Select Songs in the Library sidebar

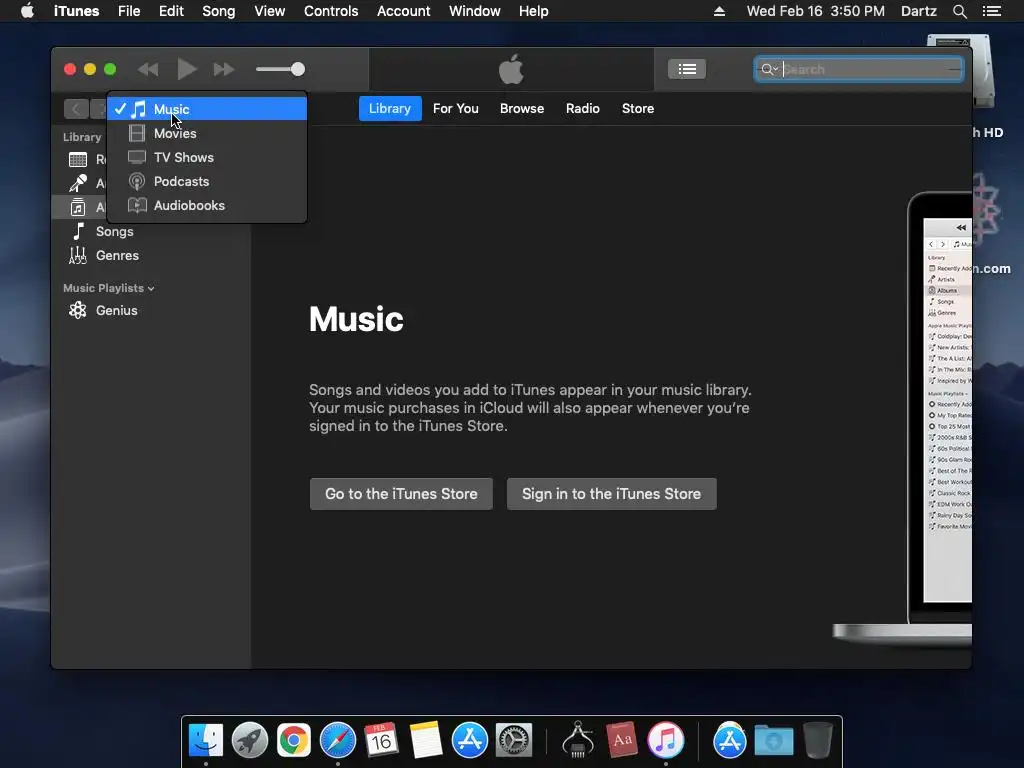tap(114, 231)
